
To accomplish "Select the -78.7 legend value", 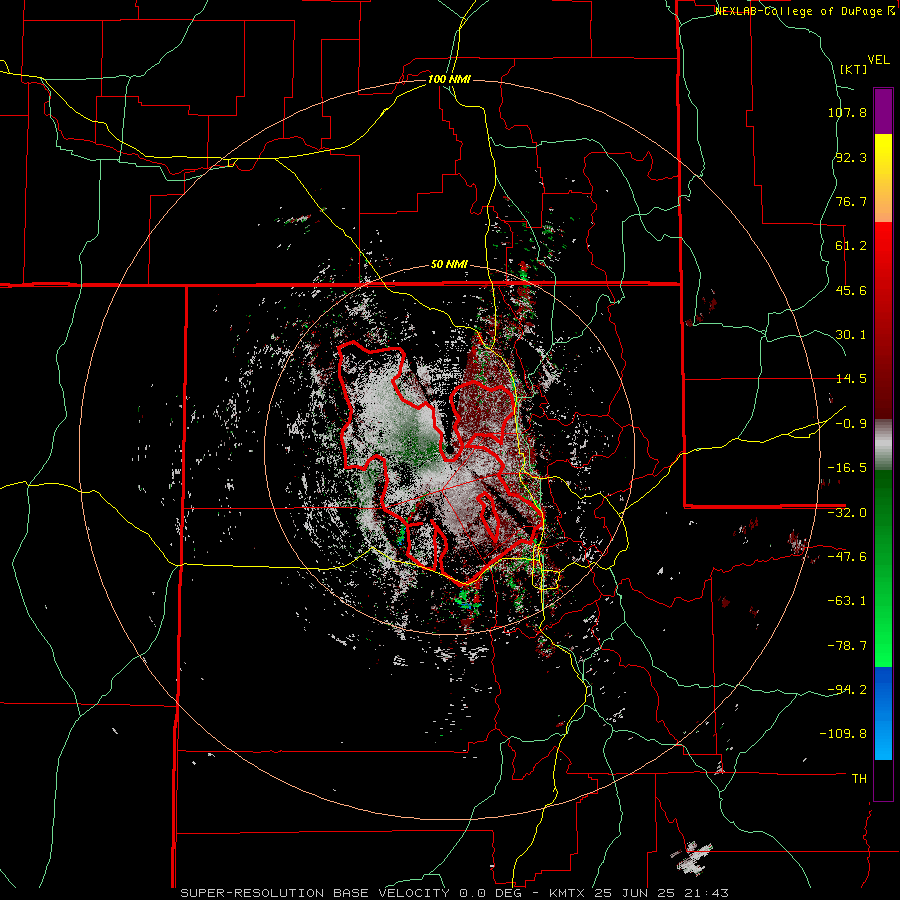I will 847,646.
